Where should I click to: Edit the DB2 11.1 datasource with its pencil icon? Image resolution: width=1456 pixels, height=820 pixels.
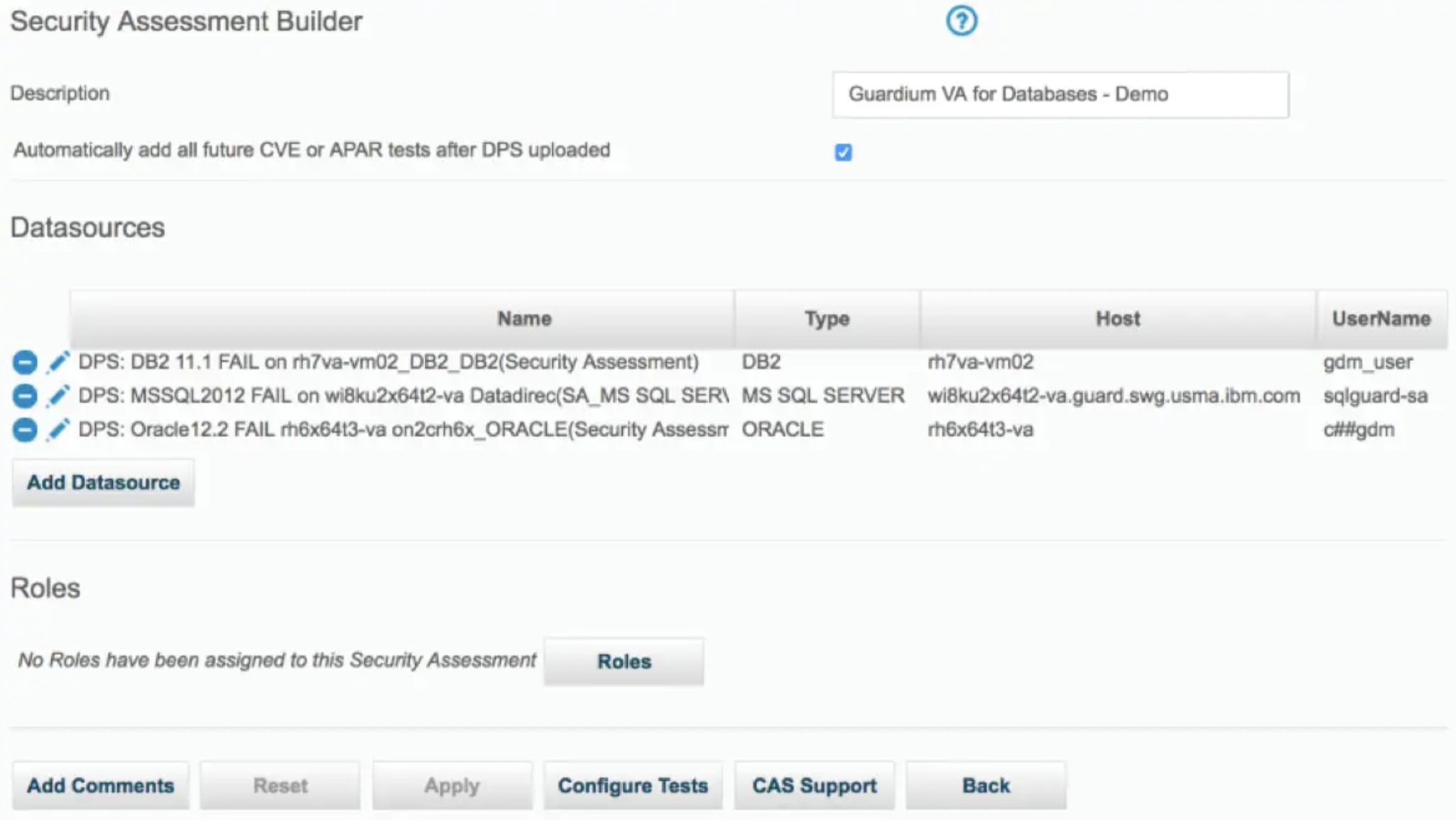point(58,362)
